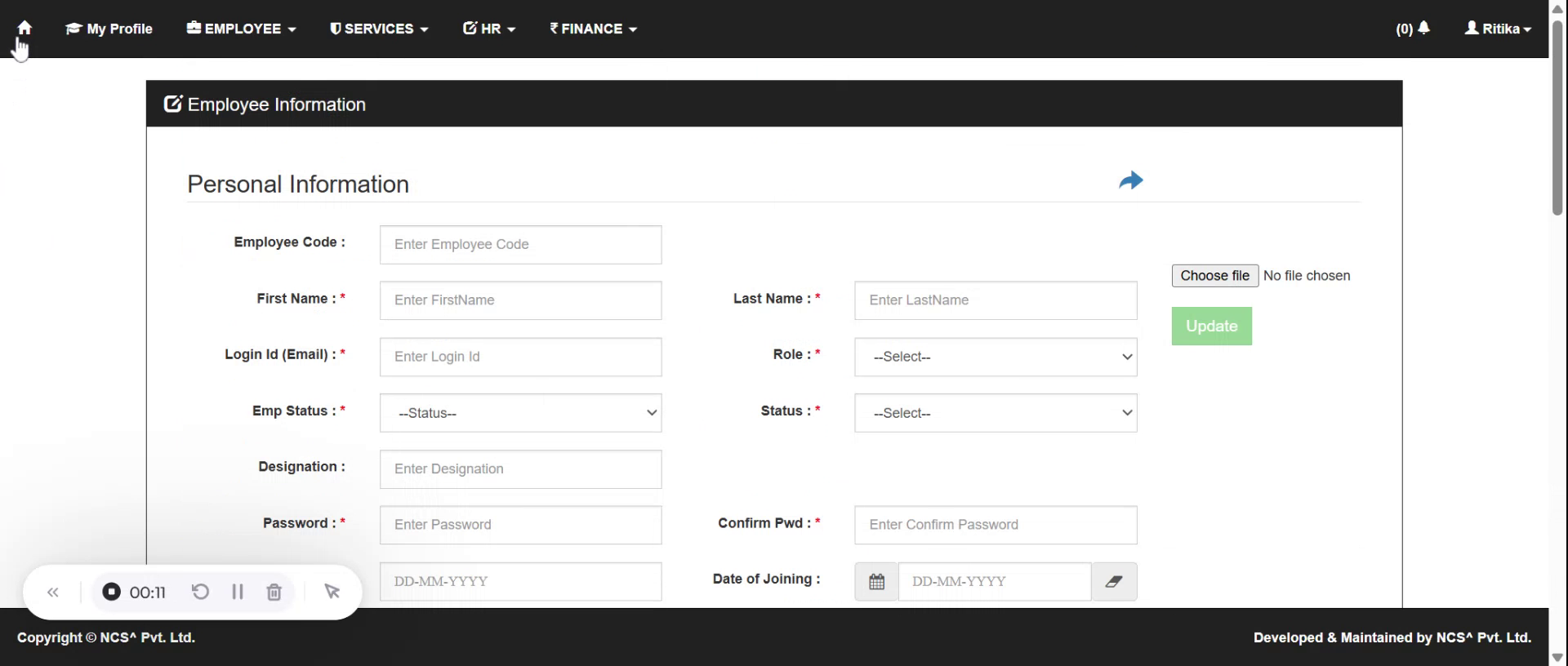Toggle click-effect cursor icon in recorder

[x=332, y=592]
